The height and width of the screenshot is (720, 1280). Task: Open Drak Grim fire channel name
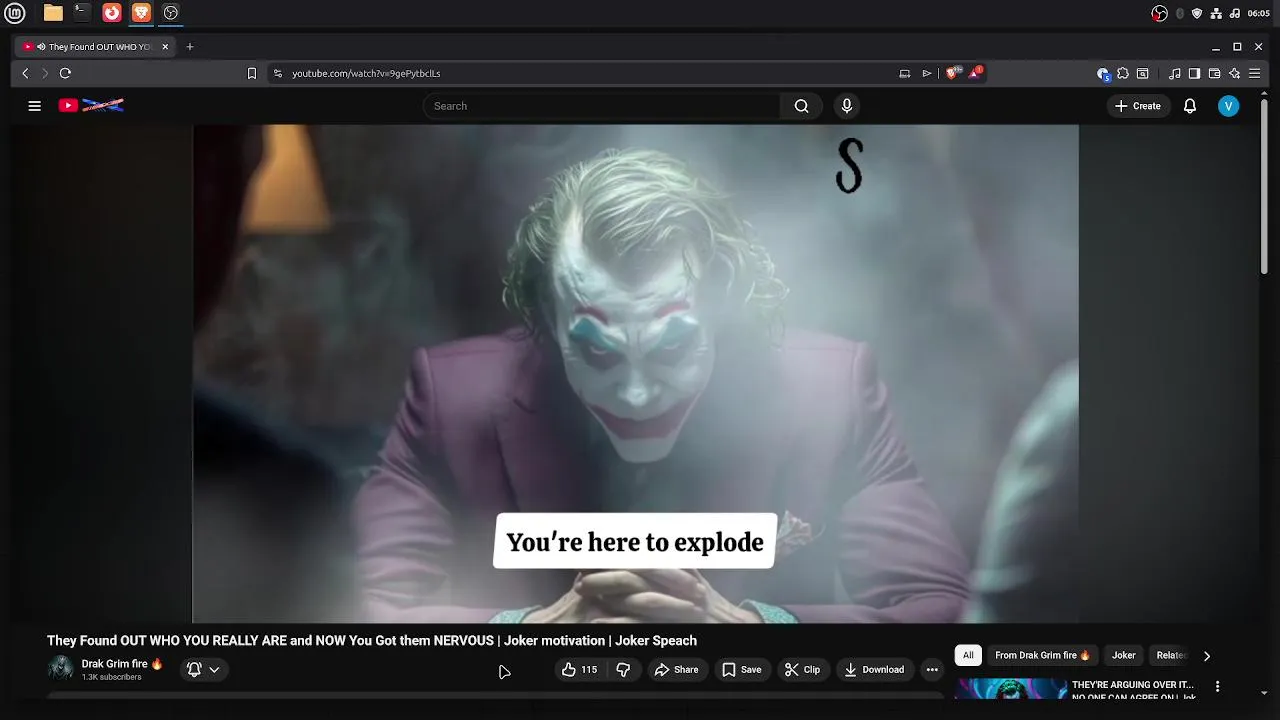click(x=122, y=664)
